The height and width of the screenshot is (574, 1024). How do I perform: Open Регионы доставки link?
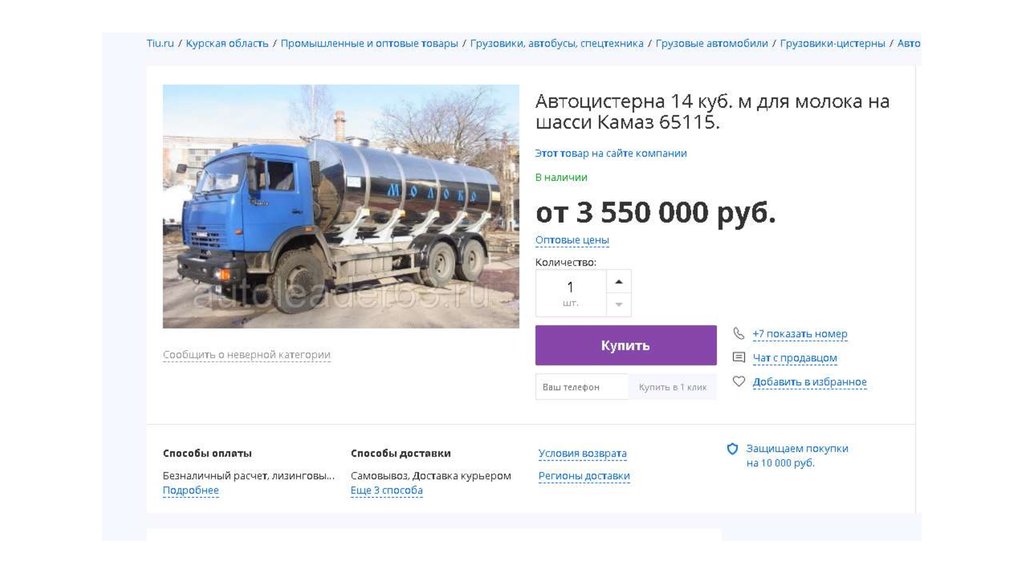click(584, 476)
